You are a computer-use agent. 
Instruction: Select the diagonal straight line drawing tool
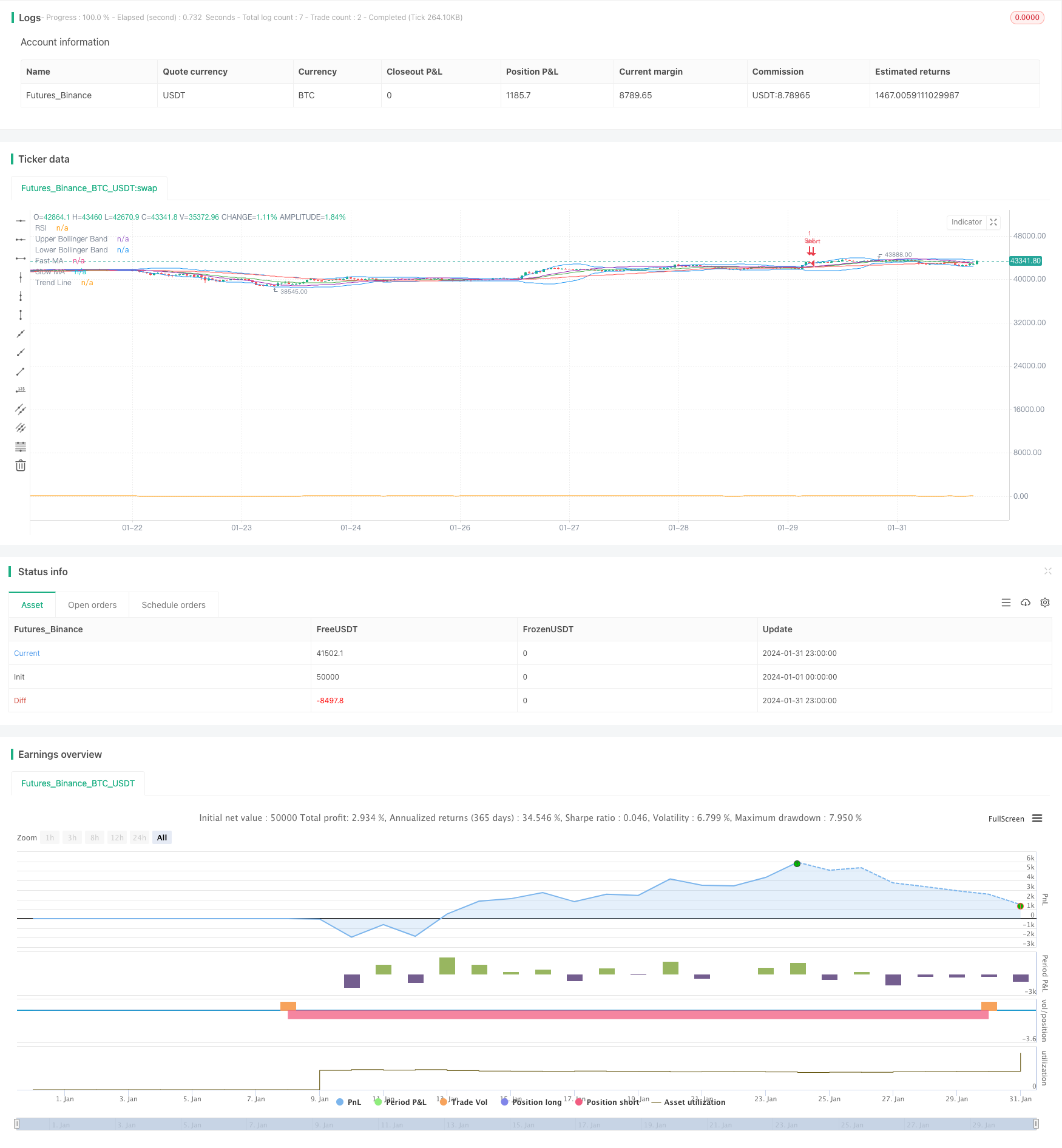tap(21, 334)
